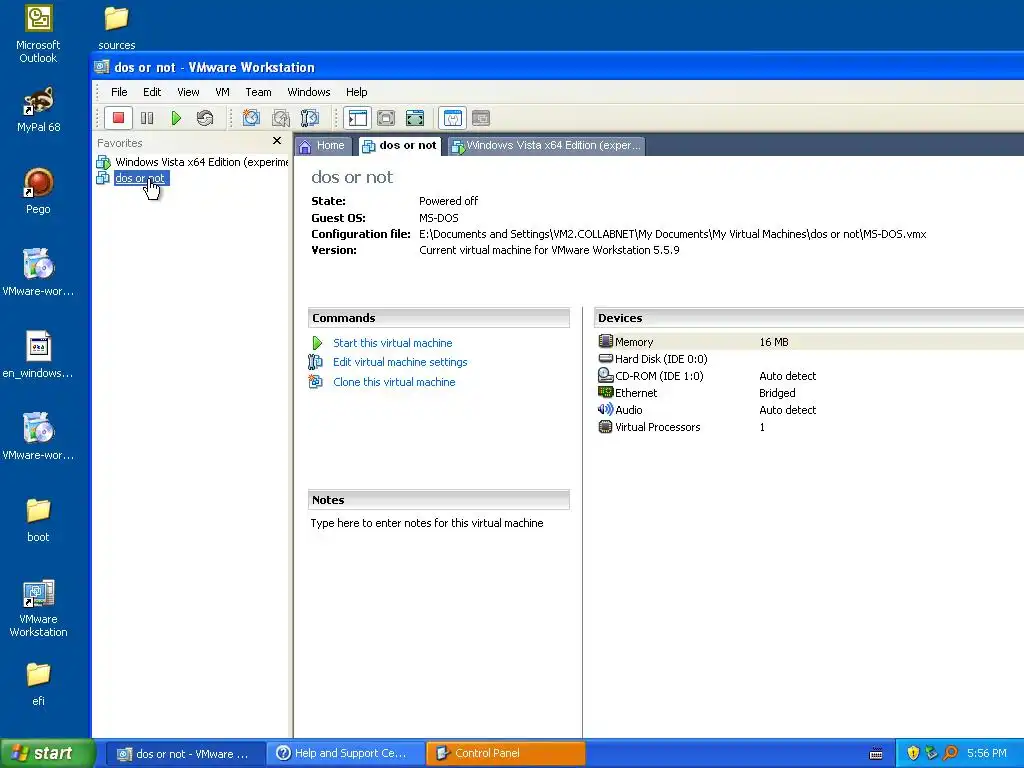The image size is (1024, 768).
Task: Click the Suspend (pause) toolbar icon
Action: coord(147,118)
